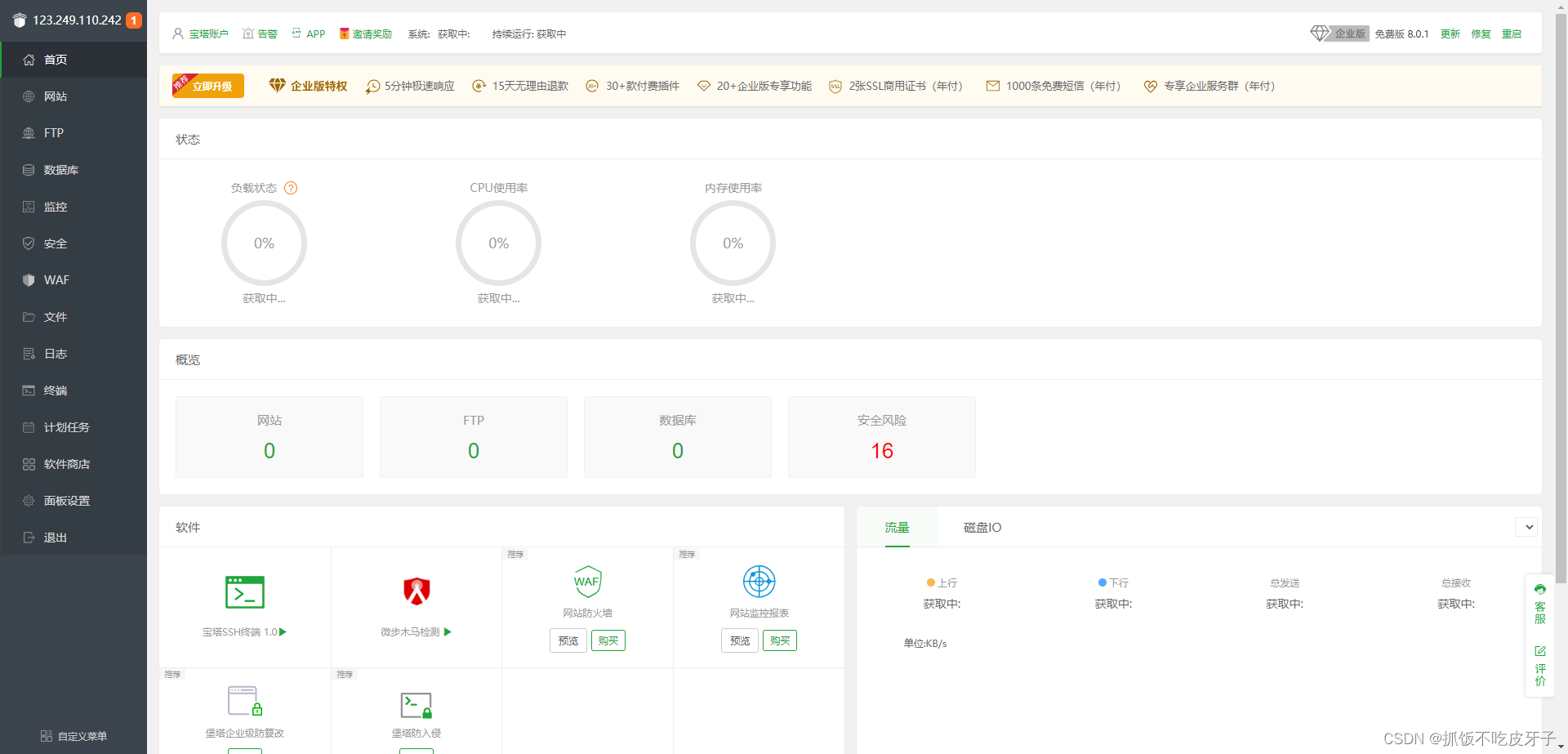Image resolution: width=1568 pixels, height=754 pixels.
Task: Open the 网站 overview card showing 0
Action: pyautogui.click(x=269, y=437)
